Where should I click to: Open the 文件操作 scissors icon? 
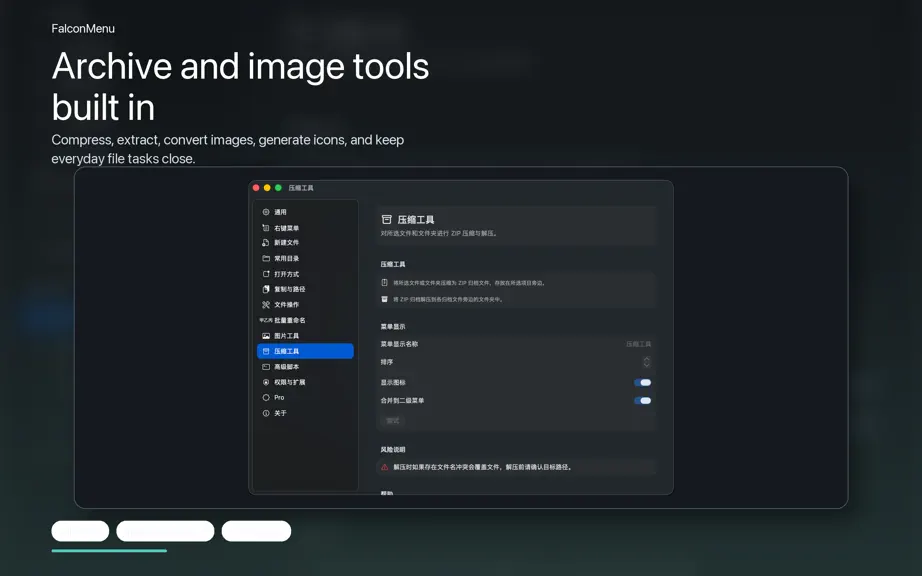pyautogui.click(x=266, y=304)
